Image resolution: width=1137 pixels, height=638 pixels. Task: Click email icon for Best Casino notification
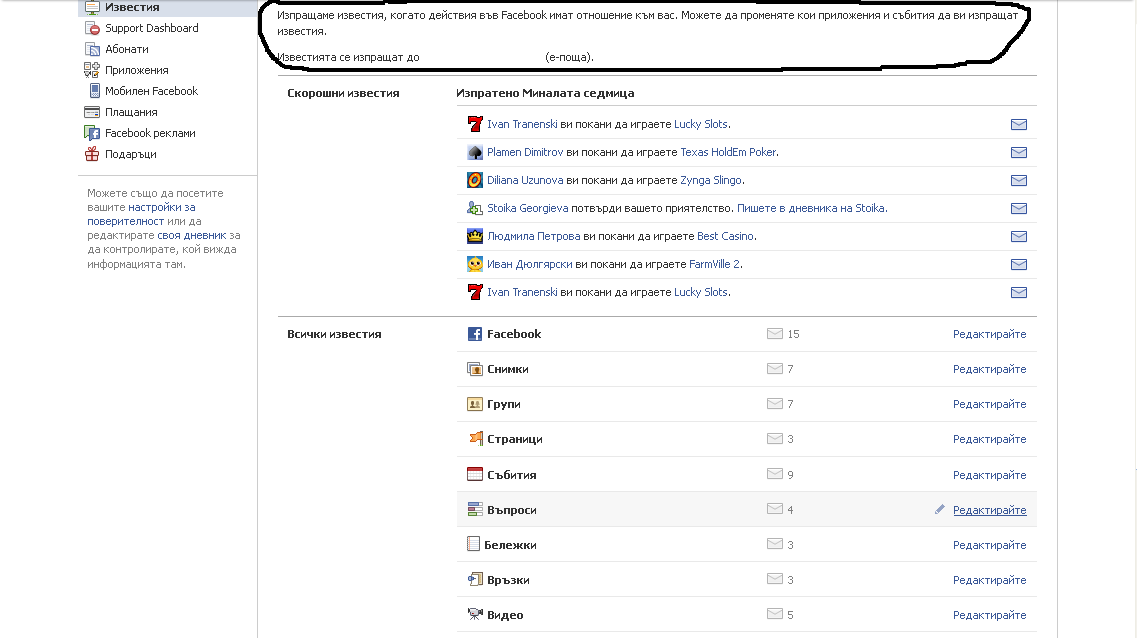(1019, 236)
